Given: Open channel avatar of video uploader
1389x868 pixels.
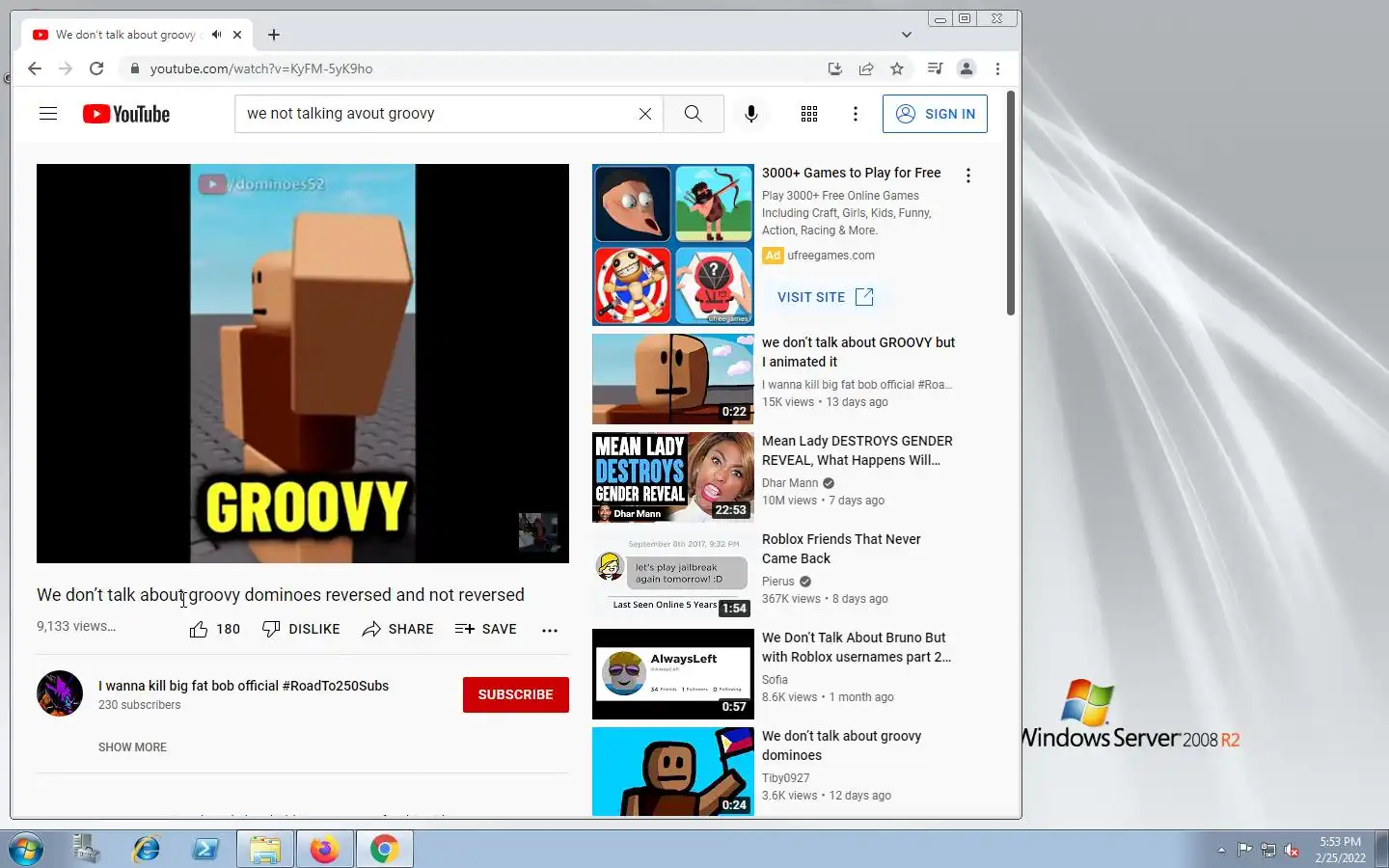Looking at the screenshot, I should [60, 693].
